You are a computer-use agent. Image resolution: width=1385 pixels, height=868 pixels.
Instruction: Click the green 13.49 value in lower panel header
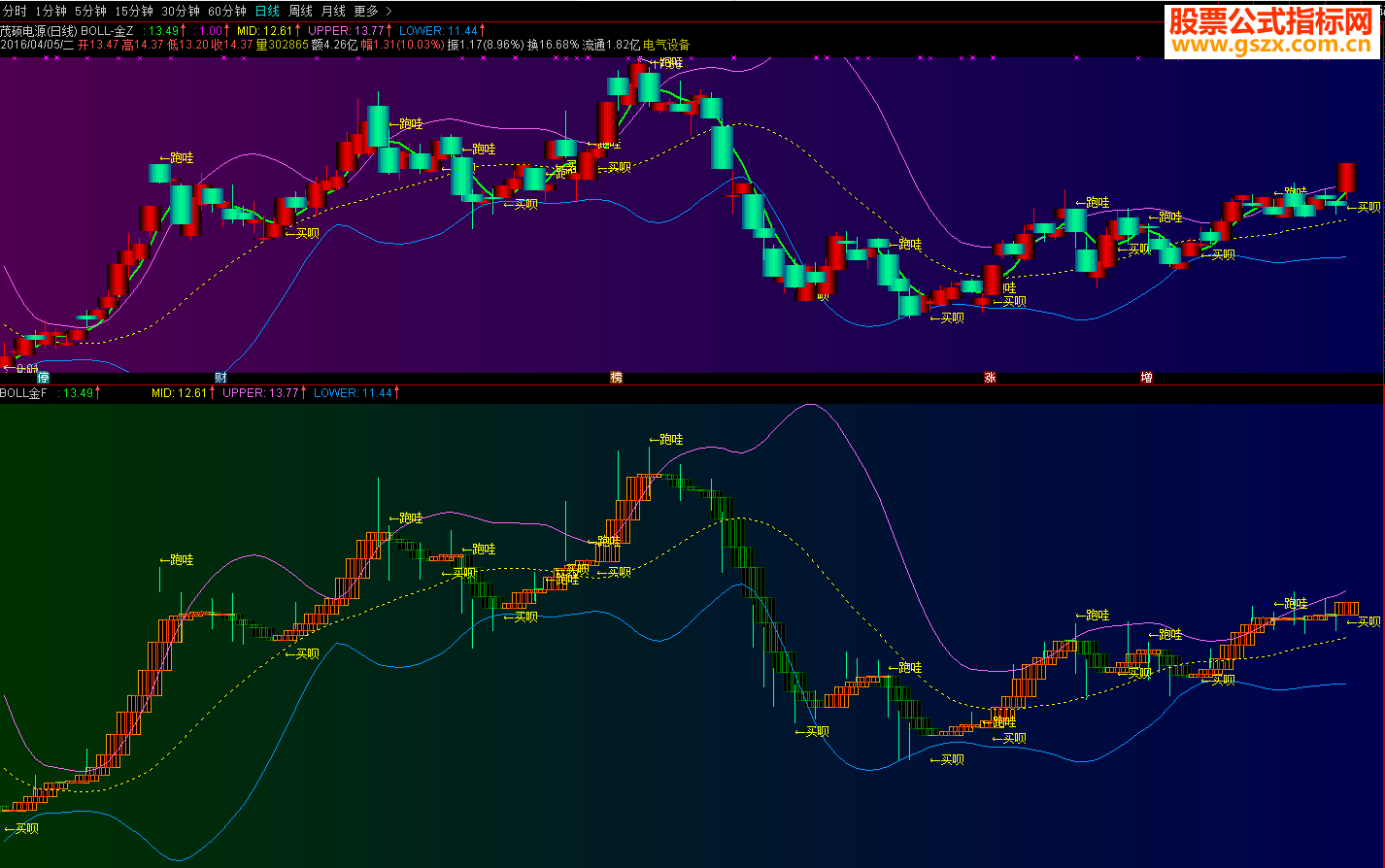click(80, 393)
